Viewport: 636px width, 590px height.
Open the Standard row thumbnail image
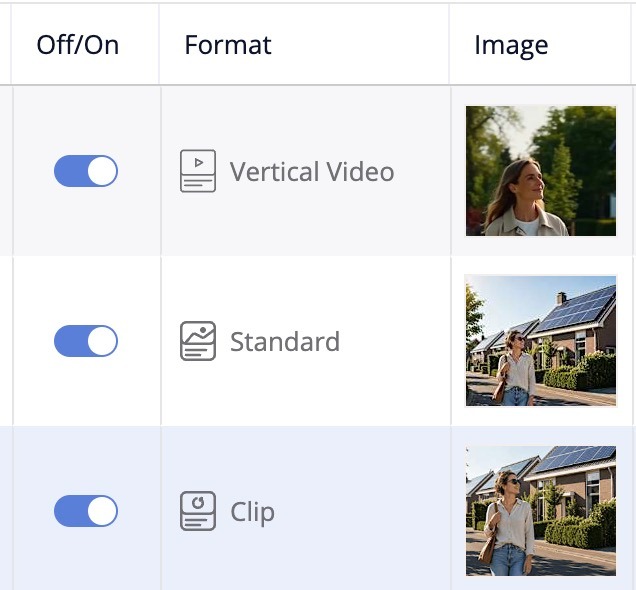[x=541, y=341]
